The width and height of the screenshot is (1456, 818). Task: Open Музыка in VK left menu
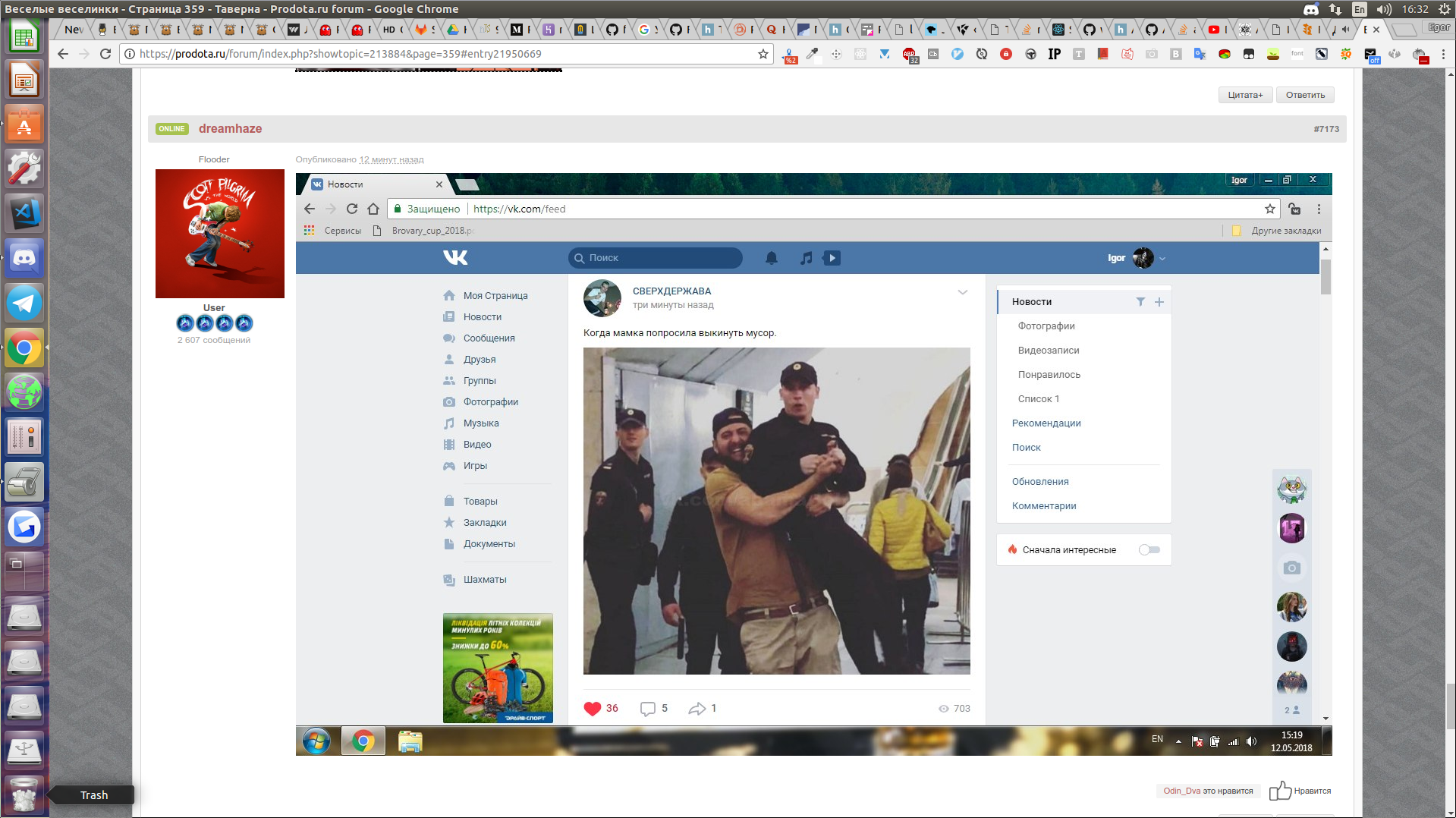pos(481,423)
